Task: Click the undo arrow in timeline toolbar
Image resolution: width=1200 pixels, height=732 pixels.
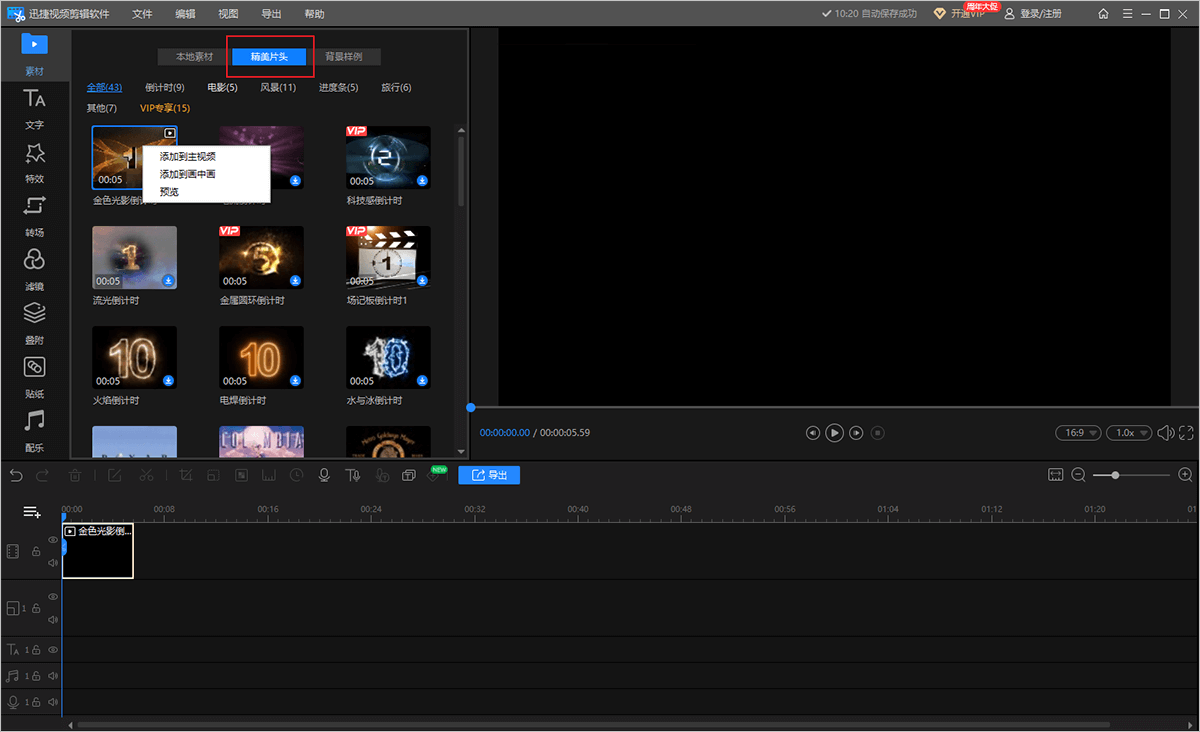Action: point(16,475)
